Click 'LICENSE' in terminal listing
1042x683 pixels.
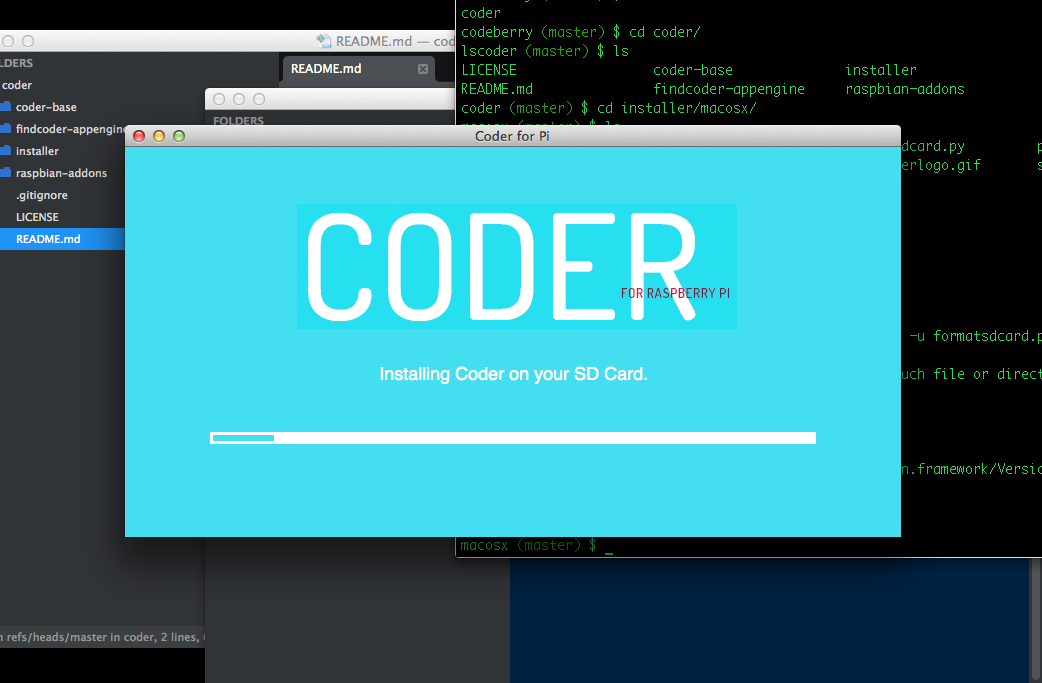(488, 70)
